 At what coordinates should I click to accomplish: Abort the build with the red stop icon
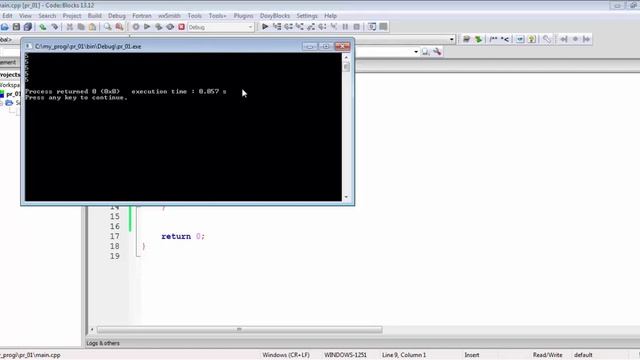tap(182, 27)
